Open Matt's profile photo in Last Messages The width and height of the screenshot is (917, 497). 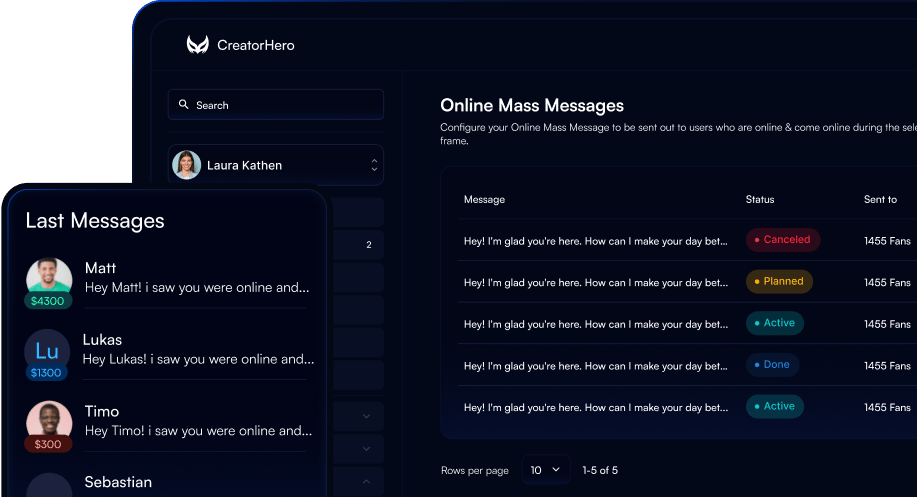[49, 277]
